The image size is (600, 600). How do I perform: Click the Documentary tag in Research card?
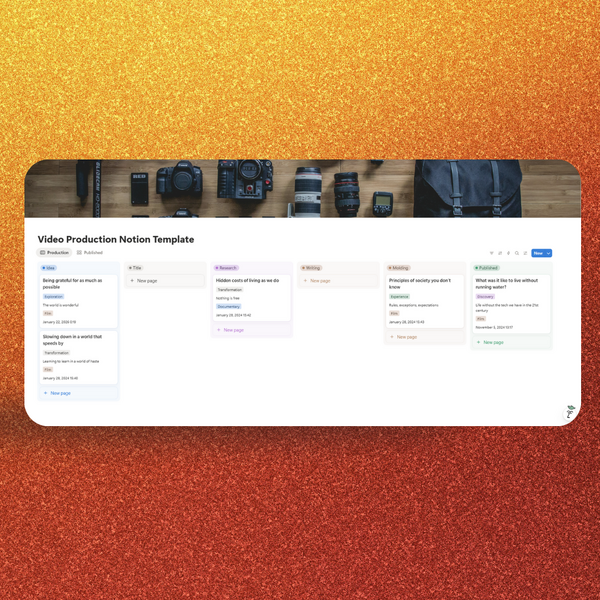click(228, 307)
